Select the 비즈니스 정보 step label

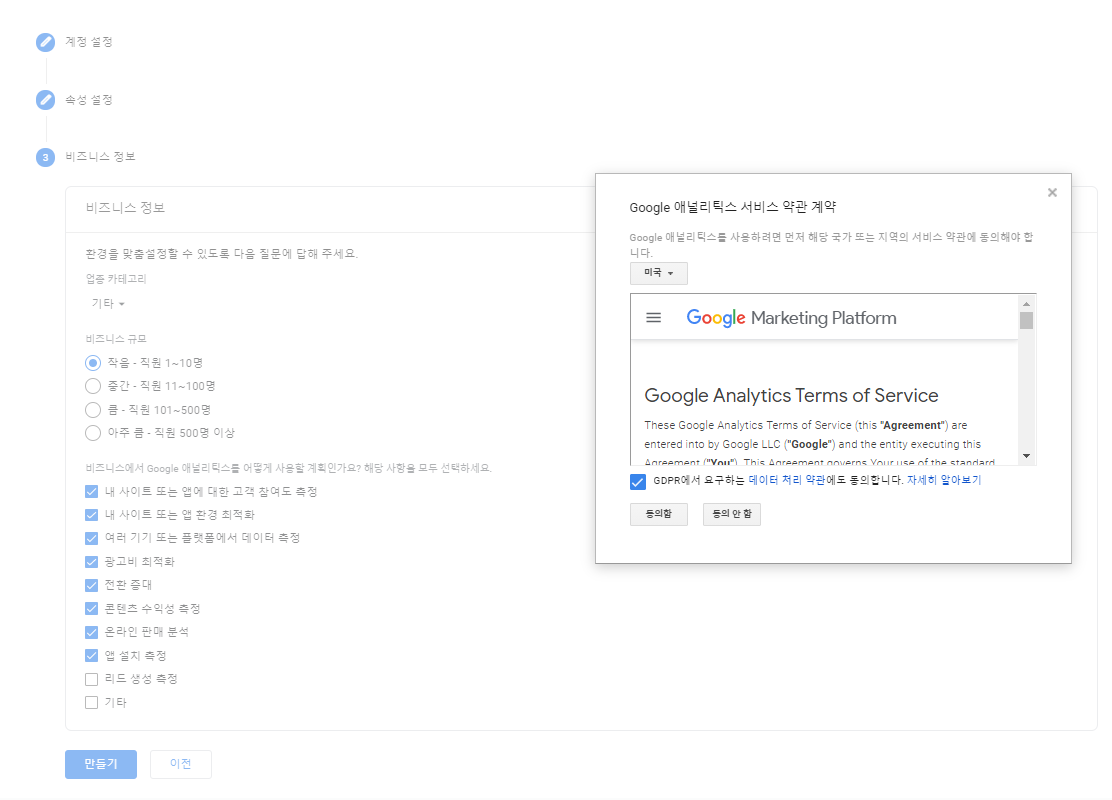coord(100,157)
